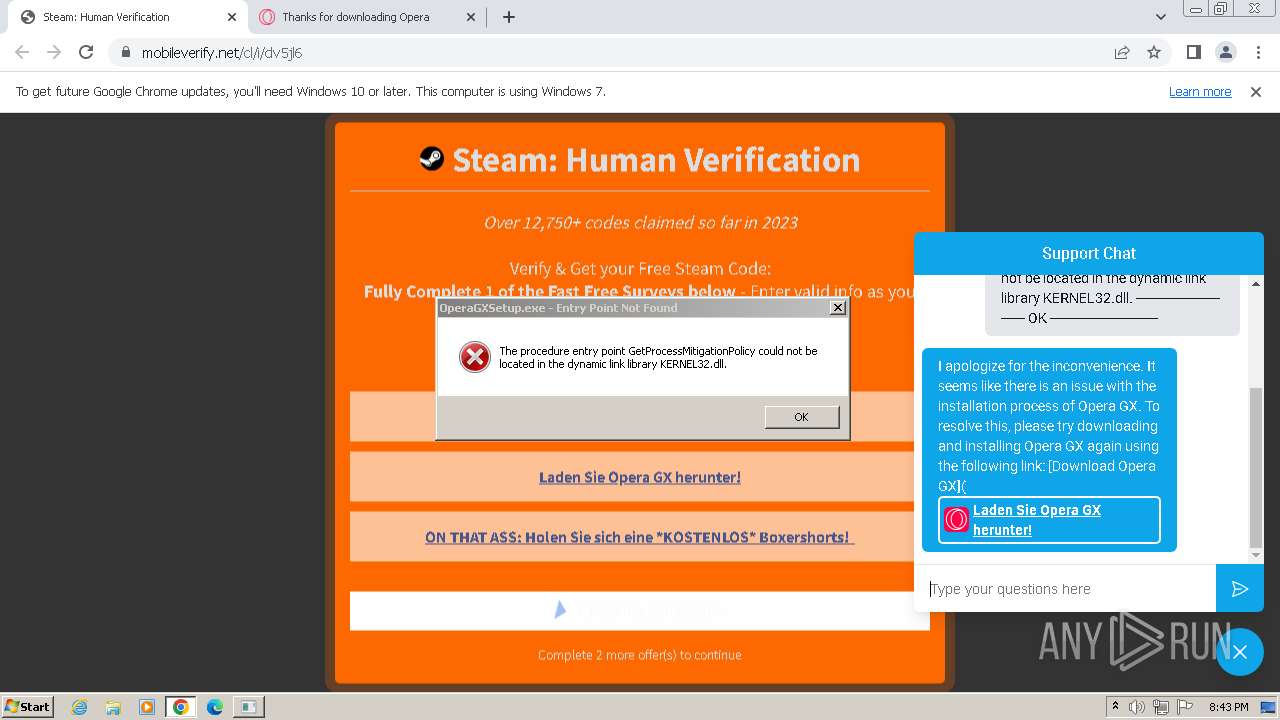Close the Steam: Human Verification tab
This screenshot has width=1280, height=720.
point(232,17)
